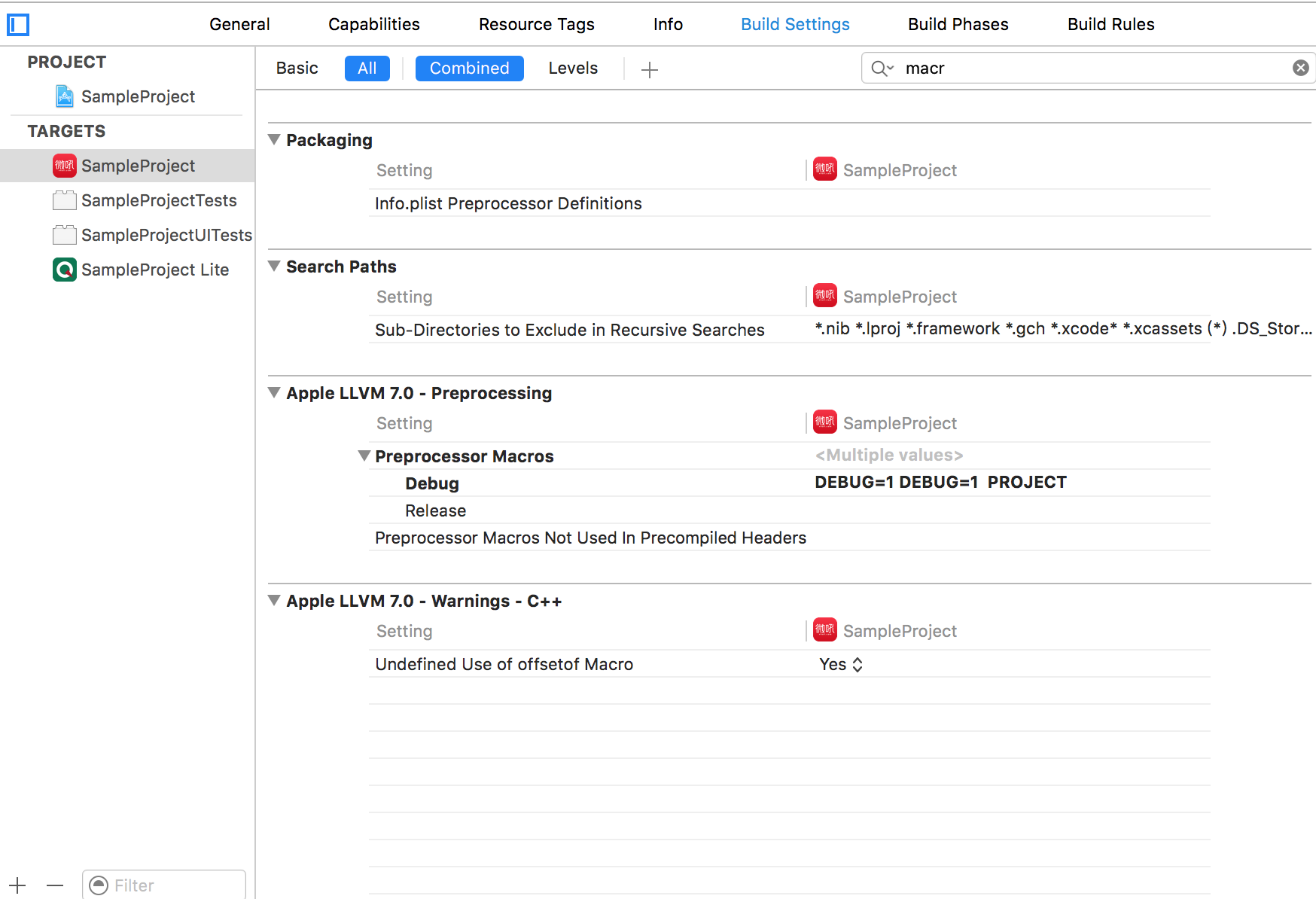Select the Levels view mode
The image size is (1316, 899).
click(573, 69)
